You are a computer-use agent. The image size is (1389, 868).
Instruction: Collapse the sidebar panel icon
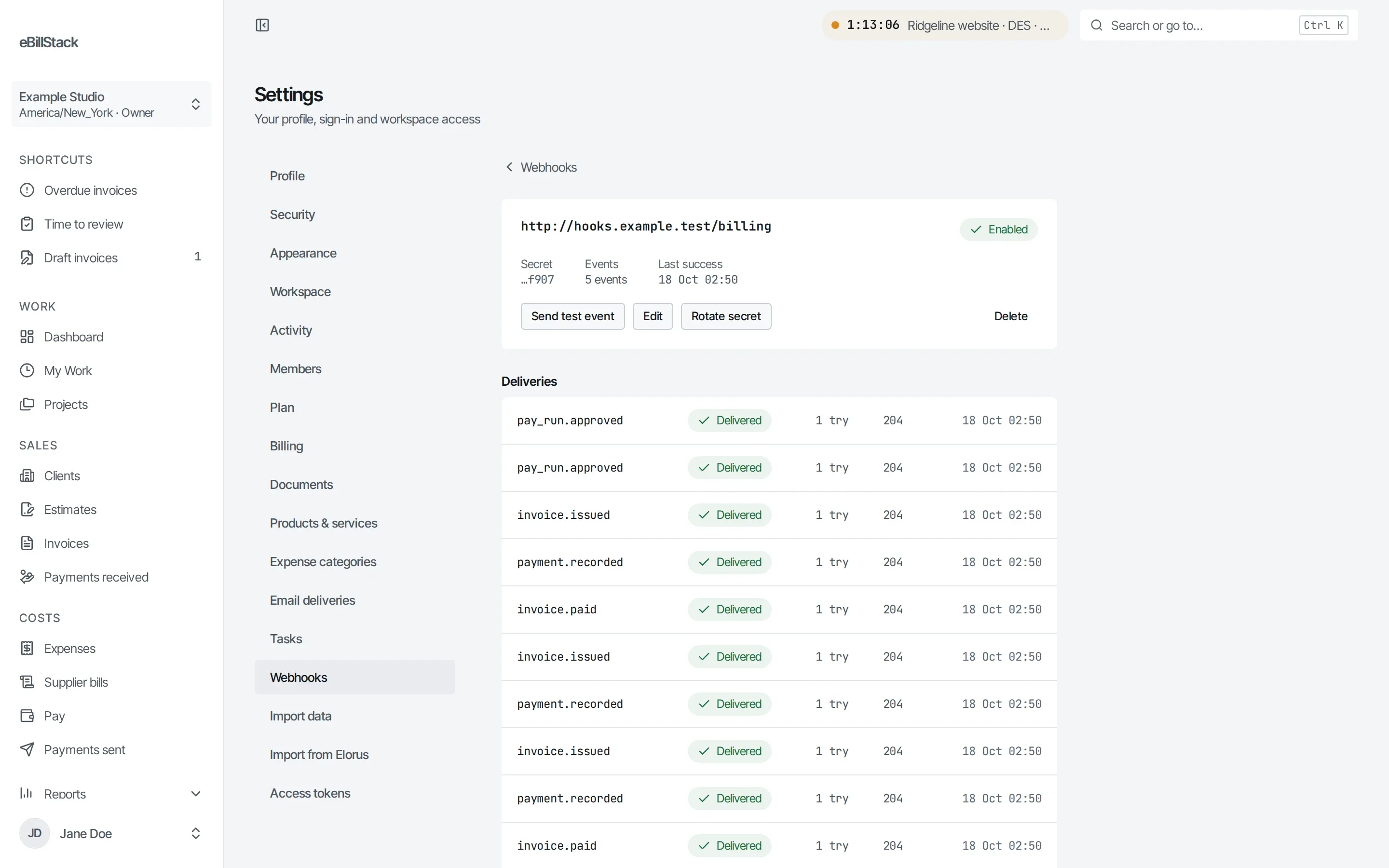pyautogui.click(x=262, y=25)
